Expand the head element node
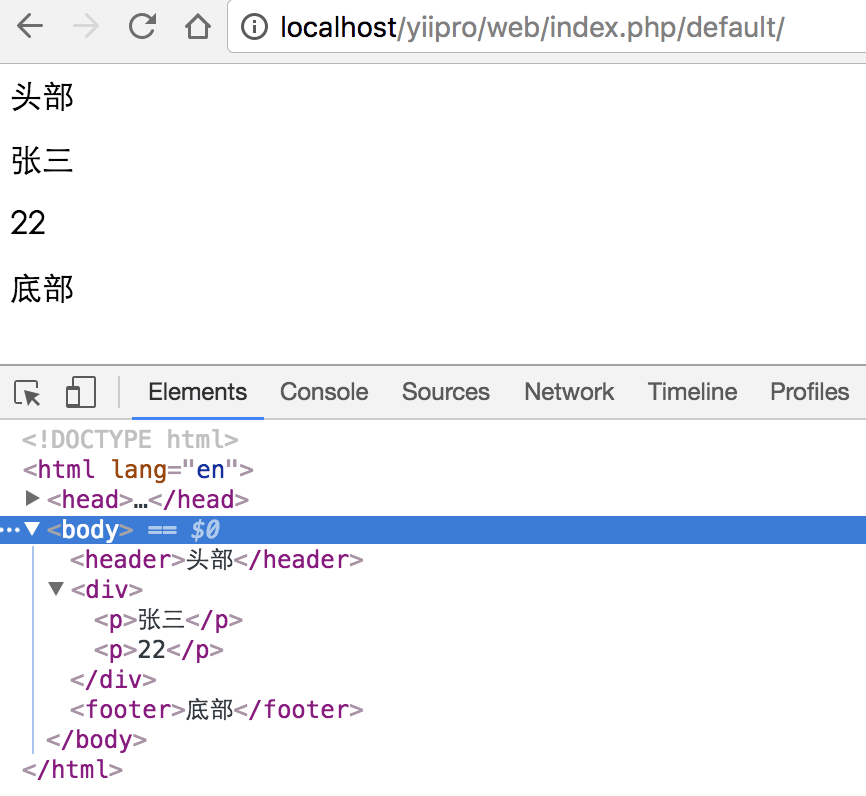866x796 pixels. (32, 498)
